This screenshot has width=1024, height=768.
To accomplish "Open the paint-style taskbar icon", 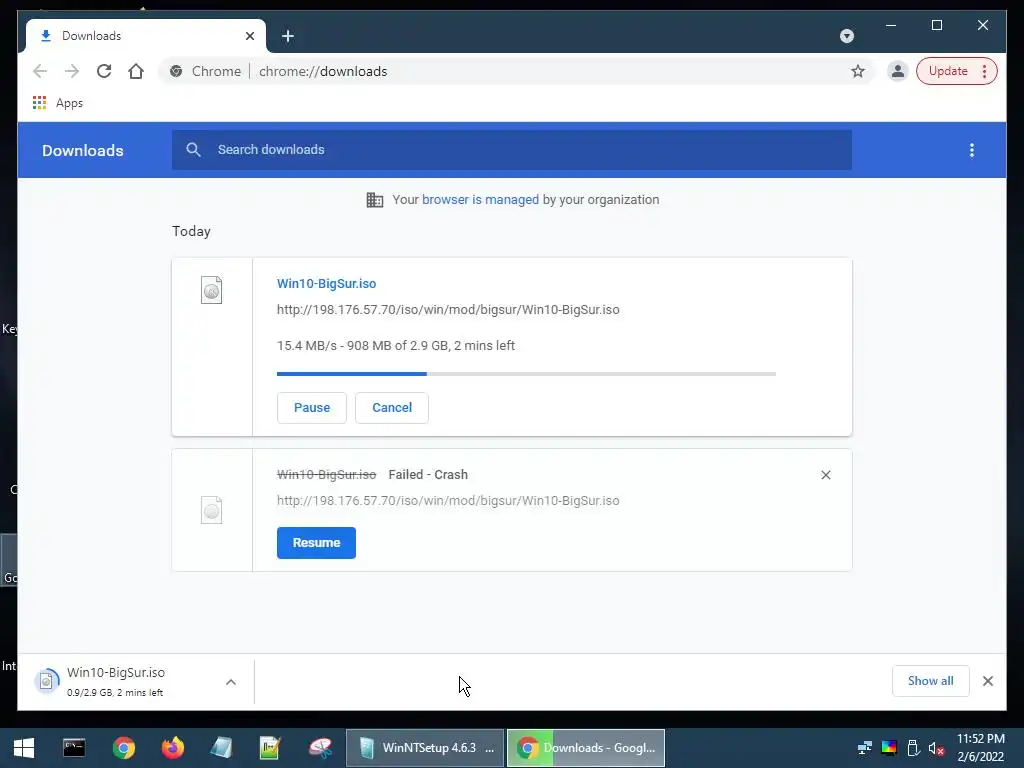I will tap(320, 748).
